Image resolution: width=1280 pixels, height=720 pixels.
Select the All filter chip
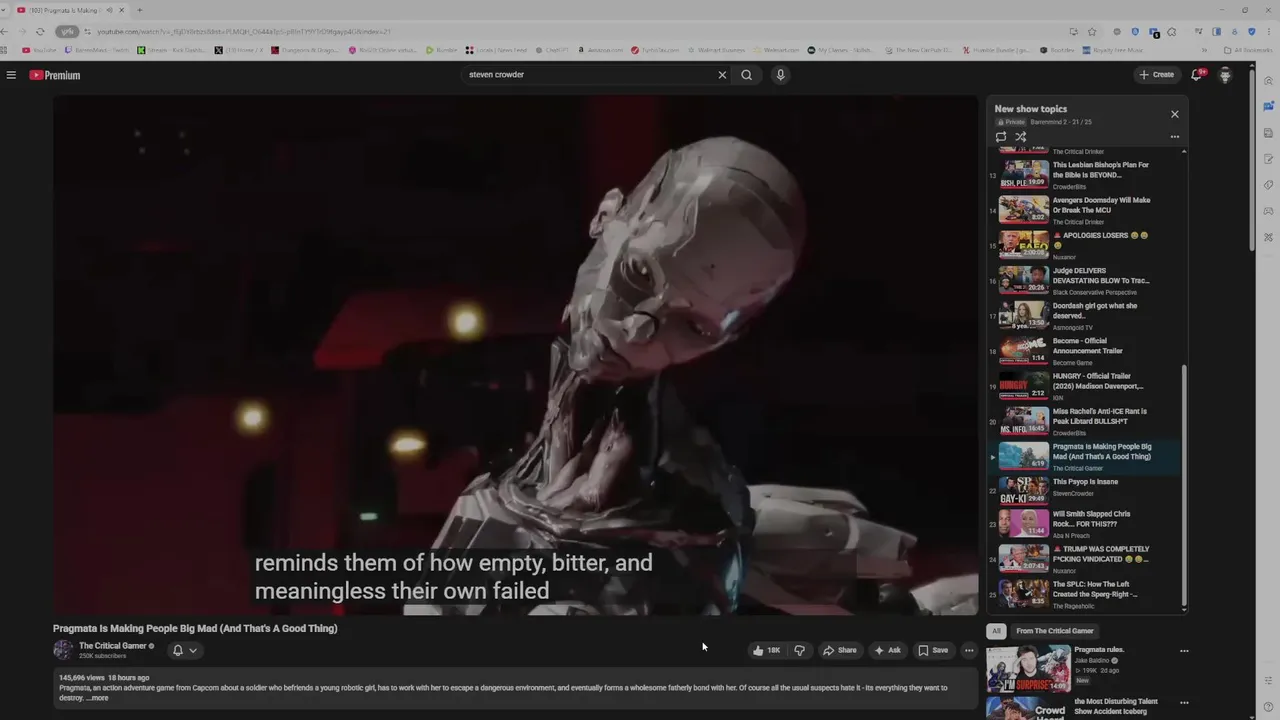[x=996, y=631]
